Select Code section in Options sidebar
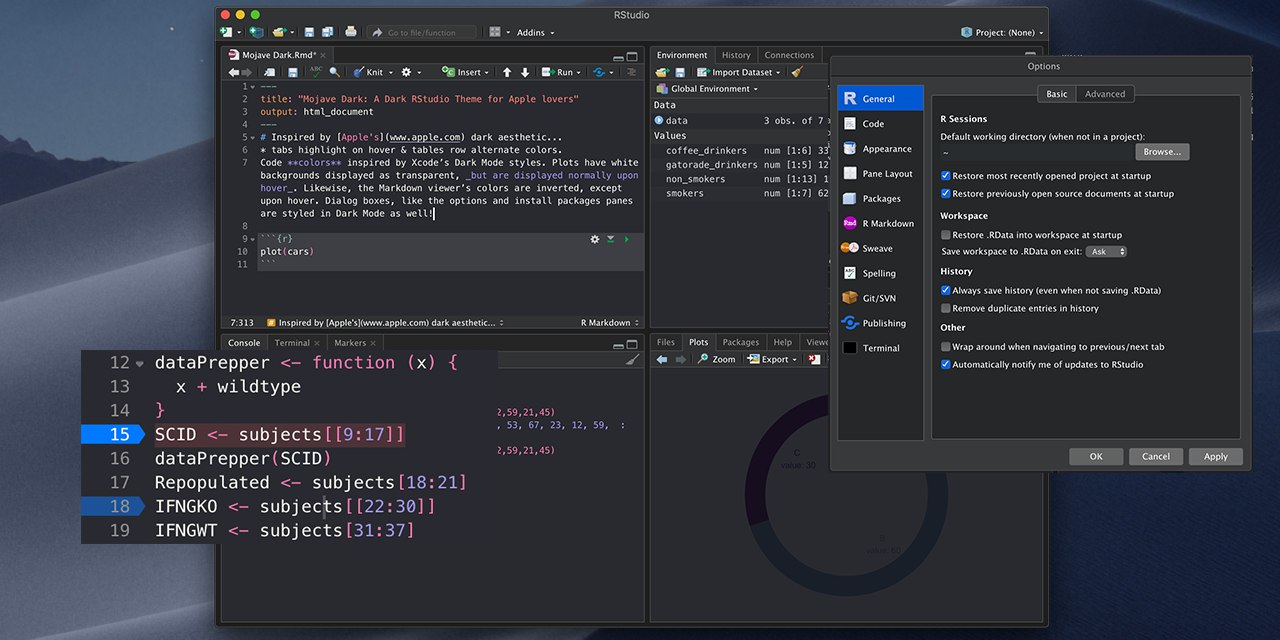The height and width of the screenshot is (640, 1280). (x=880, y=124)
